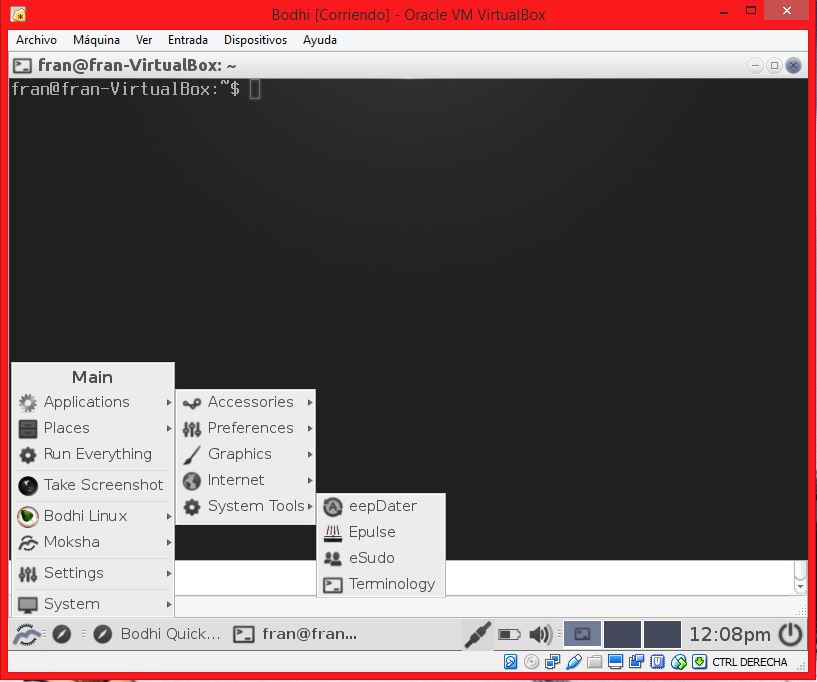This screenshot has height=682, width=817.
Task: Click the Moksha start menu icon
Action: (x=27, y=634)
